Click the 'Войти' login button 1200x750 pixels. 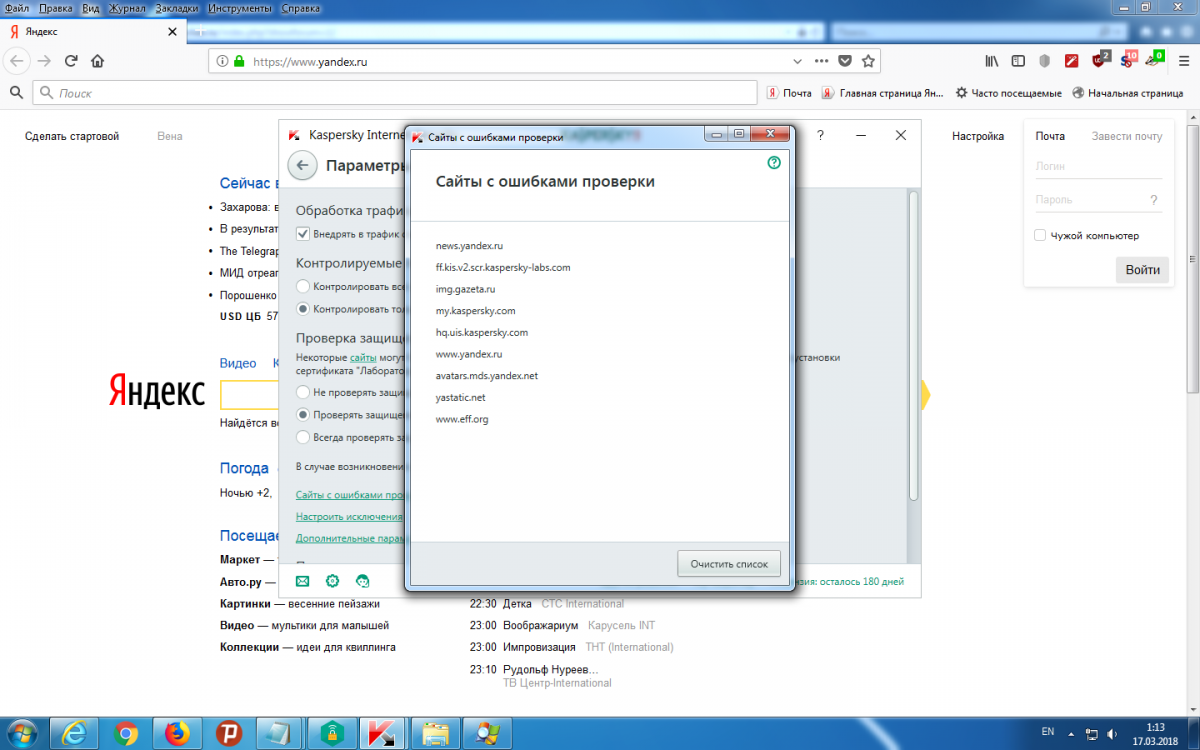(1142, 270)
